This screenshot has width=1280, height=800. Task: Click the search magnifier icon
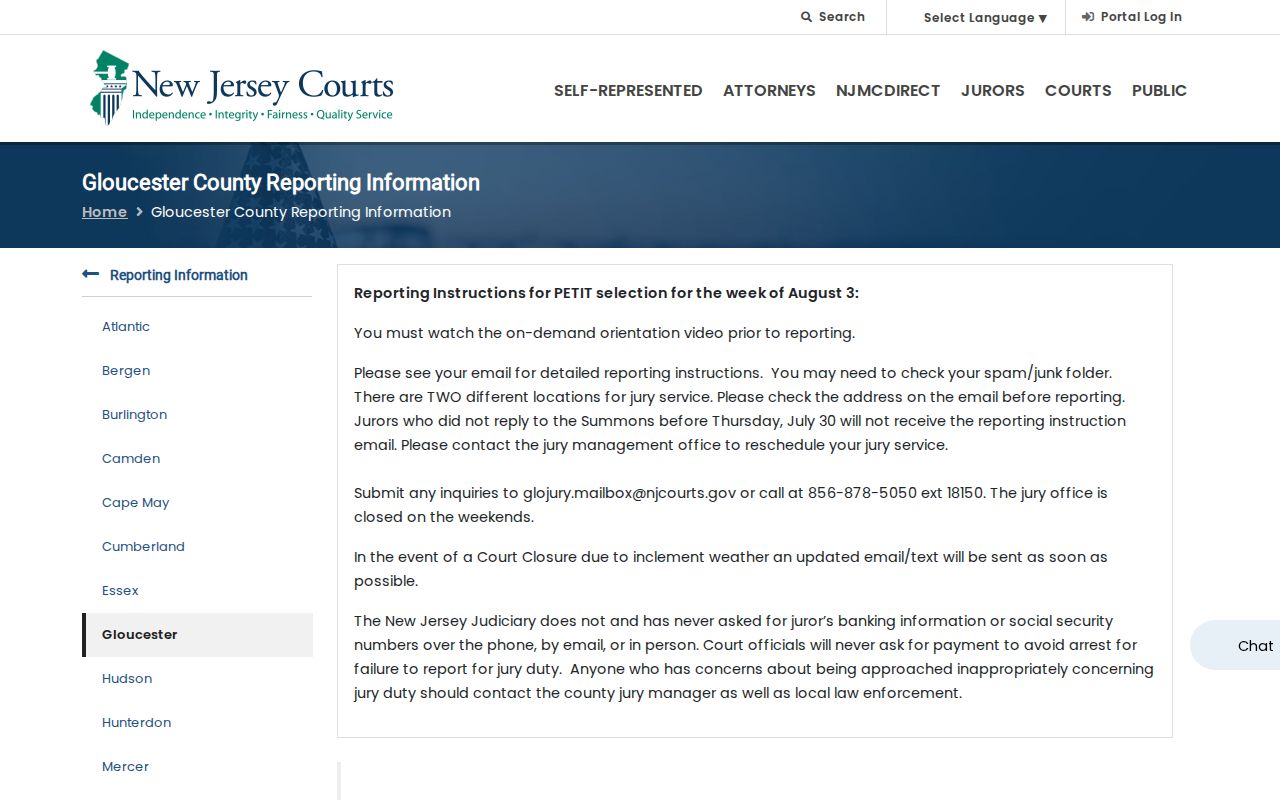click(x=806, y=17)
